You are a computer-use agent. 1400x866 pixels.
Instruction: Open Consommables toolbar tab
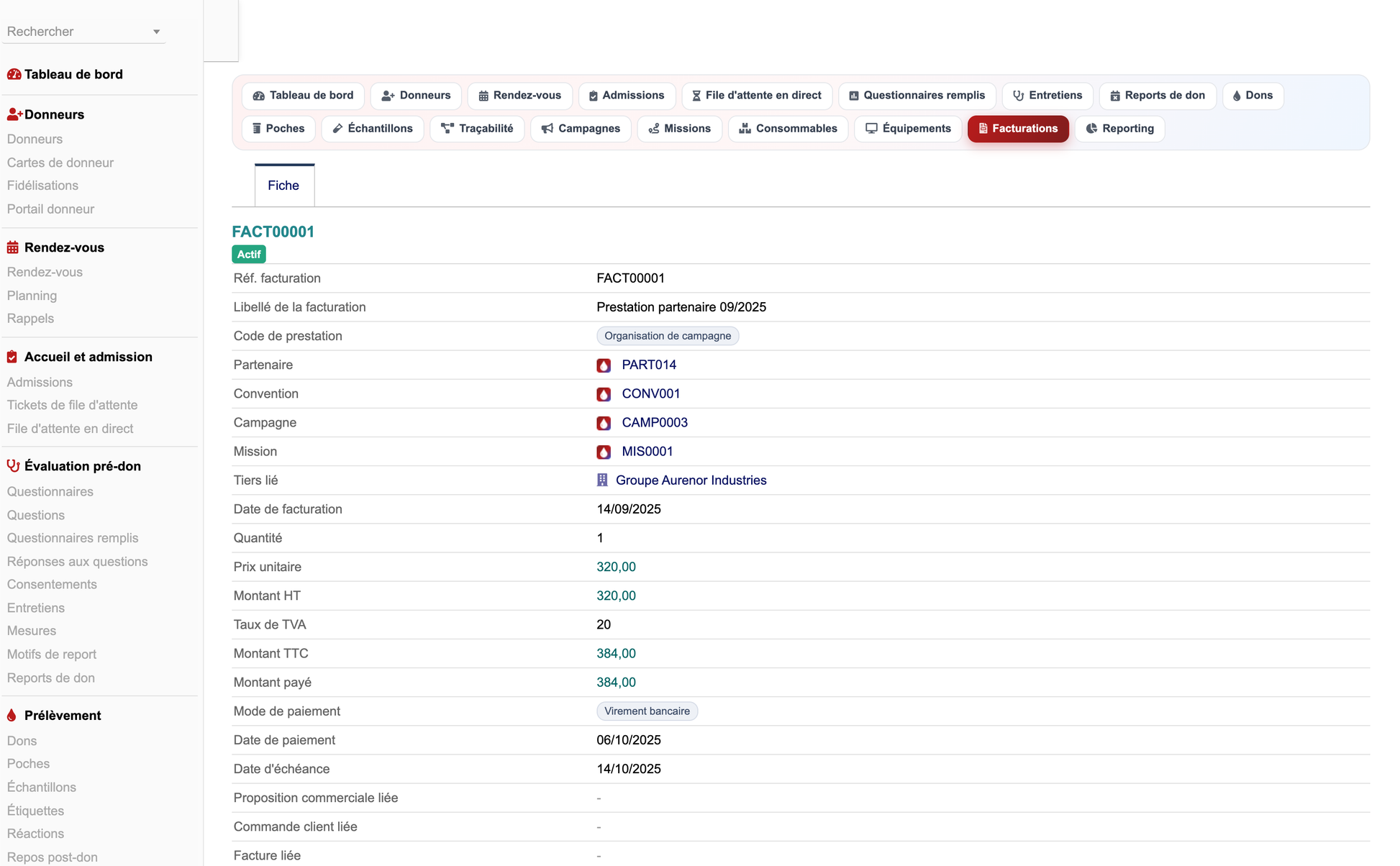point(788,129)
